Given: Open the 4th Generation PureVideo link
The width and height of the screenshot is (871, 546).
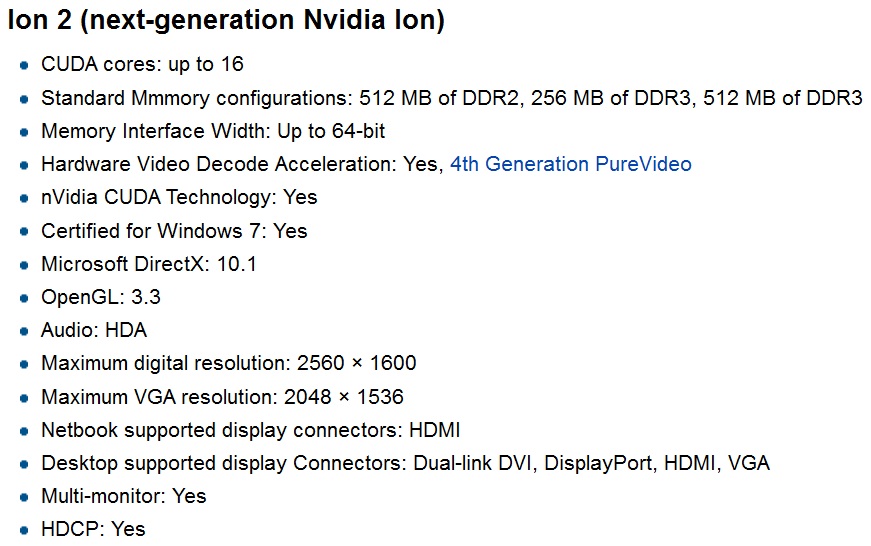Looking at the screenshot, I should [x=570, y=164].
